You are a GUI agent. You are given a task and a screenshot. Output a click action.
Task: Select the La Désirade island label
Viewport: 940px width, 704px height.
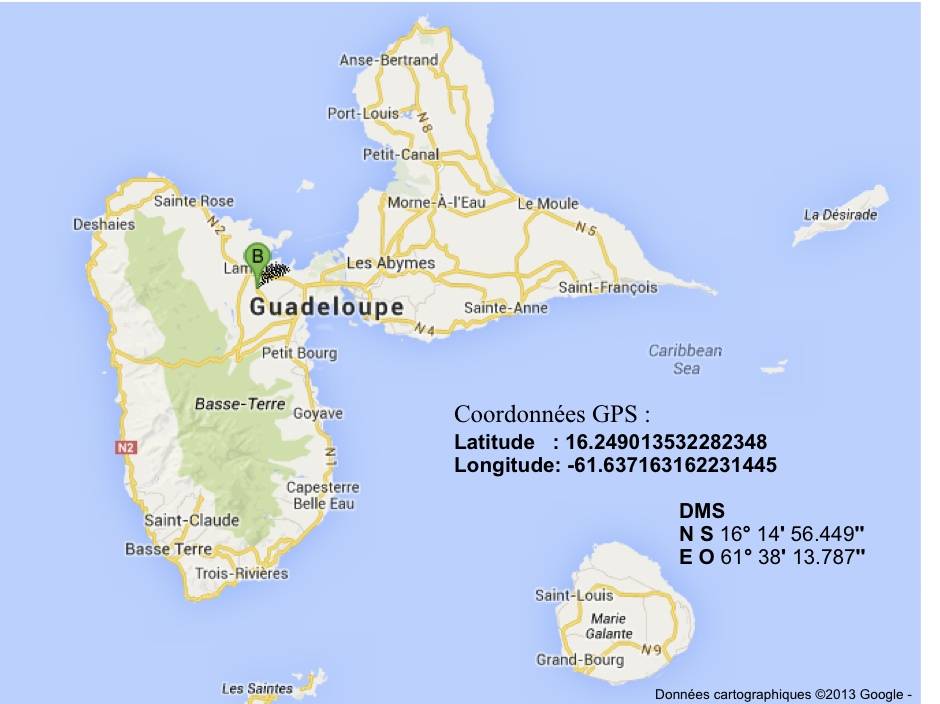[840, 214]
